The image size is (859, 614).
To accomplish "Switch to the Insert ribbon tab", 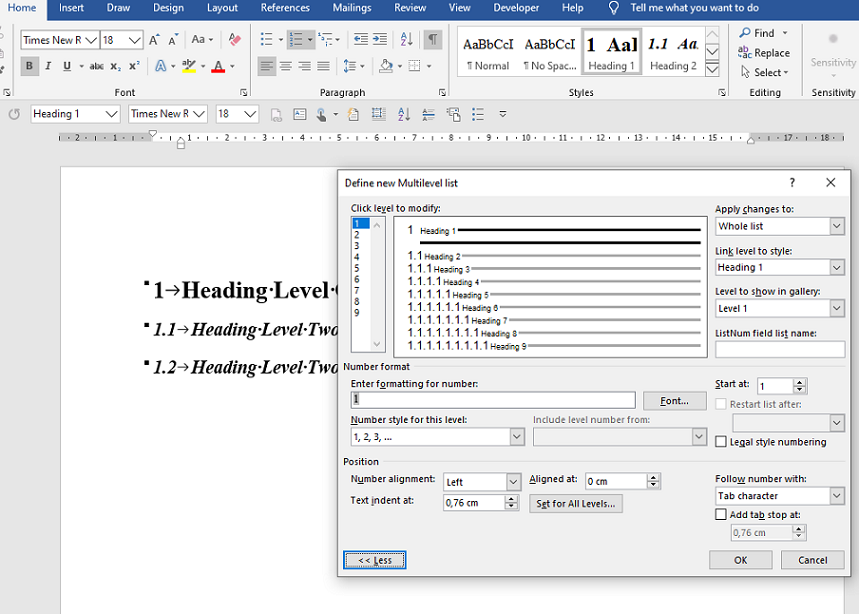I will [x=71, y=8].
